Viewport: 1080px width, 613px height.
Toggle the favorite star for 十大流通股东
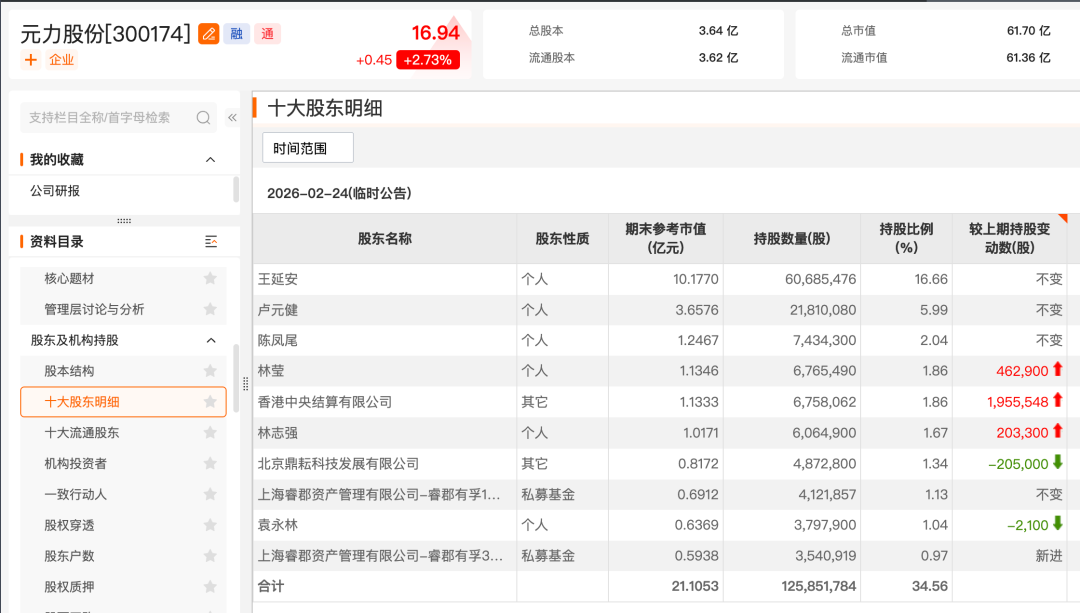tap(210, 432)
